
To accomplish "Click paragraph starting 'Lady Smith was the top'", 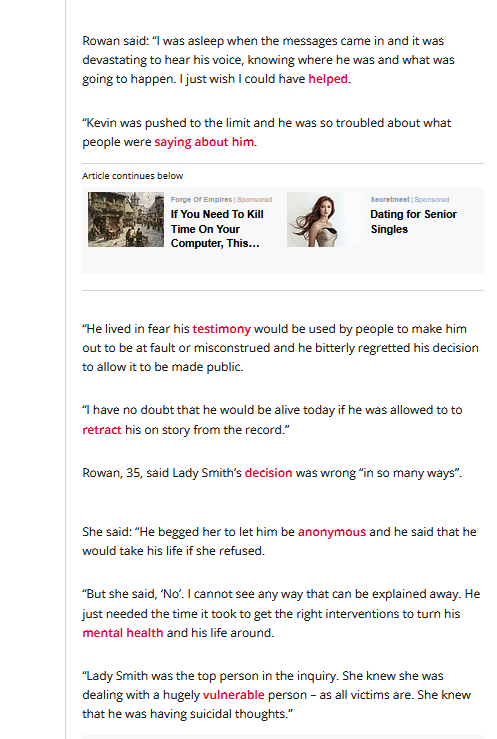I will point(277,695).
